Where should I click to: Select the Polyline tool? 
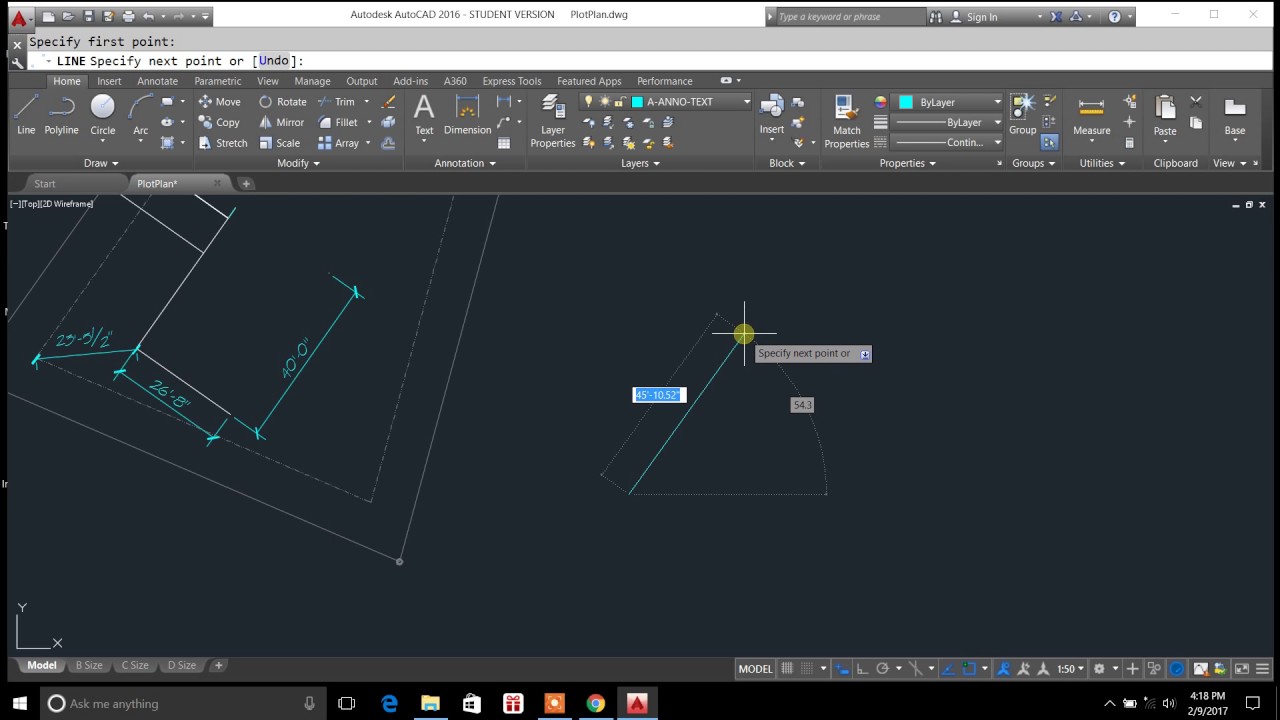point(61,115)
